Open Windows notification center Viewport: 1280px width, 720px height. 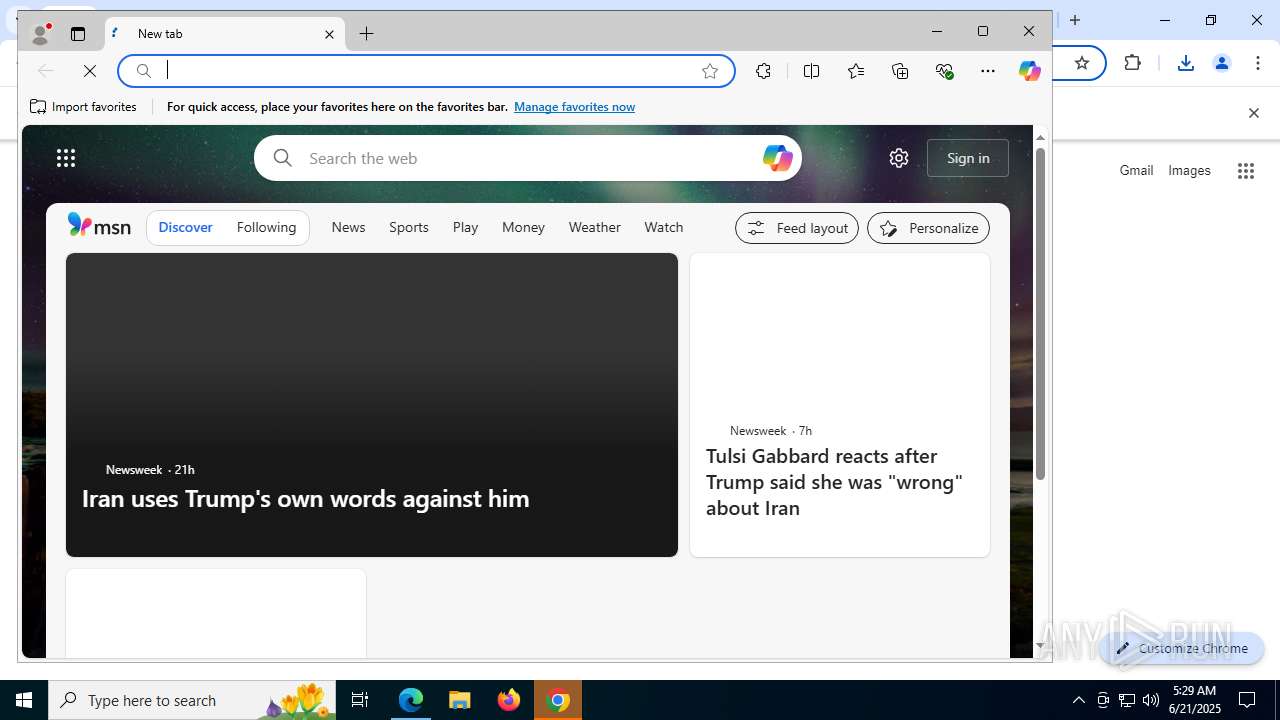1247,700
